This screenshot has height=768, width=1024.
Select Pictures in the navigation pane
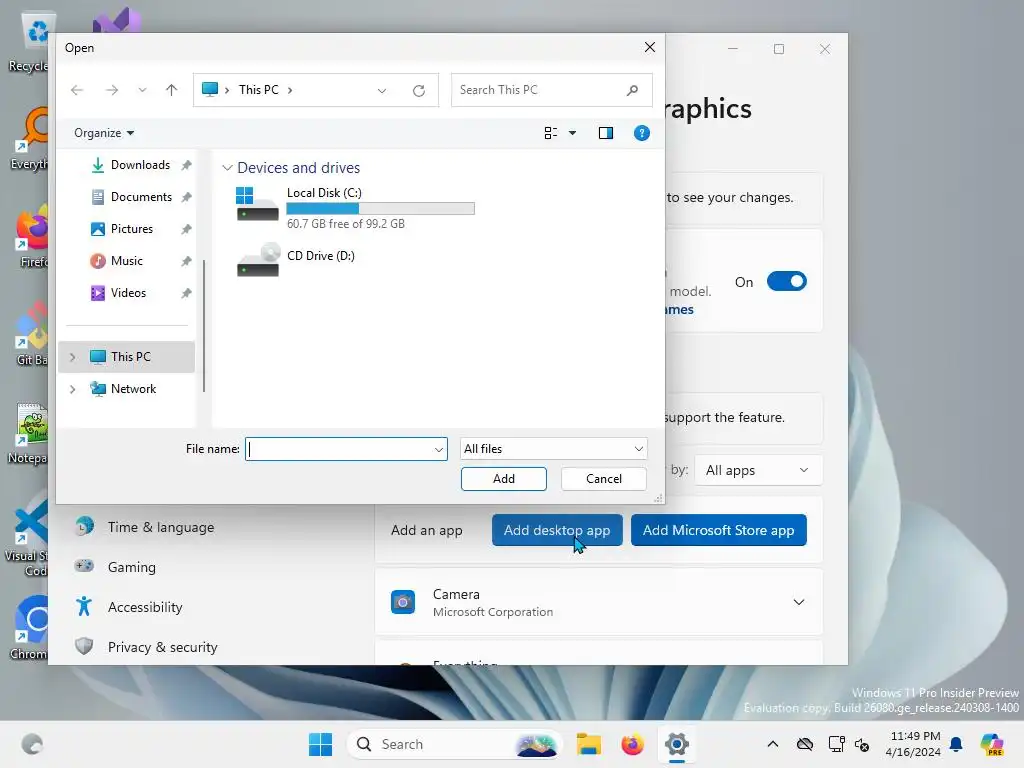pos(132,229)
